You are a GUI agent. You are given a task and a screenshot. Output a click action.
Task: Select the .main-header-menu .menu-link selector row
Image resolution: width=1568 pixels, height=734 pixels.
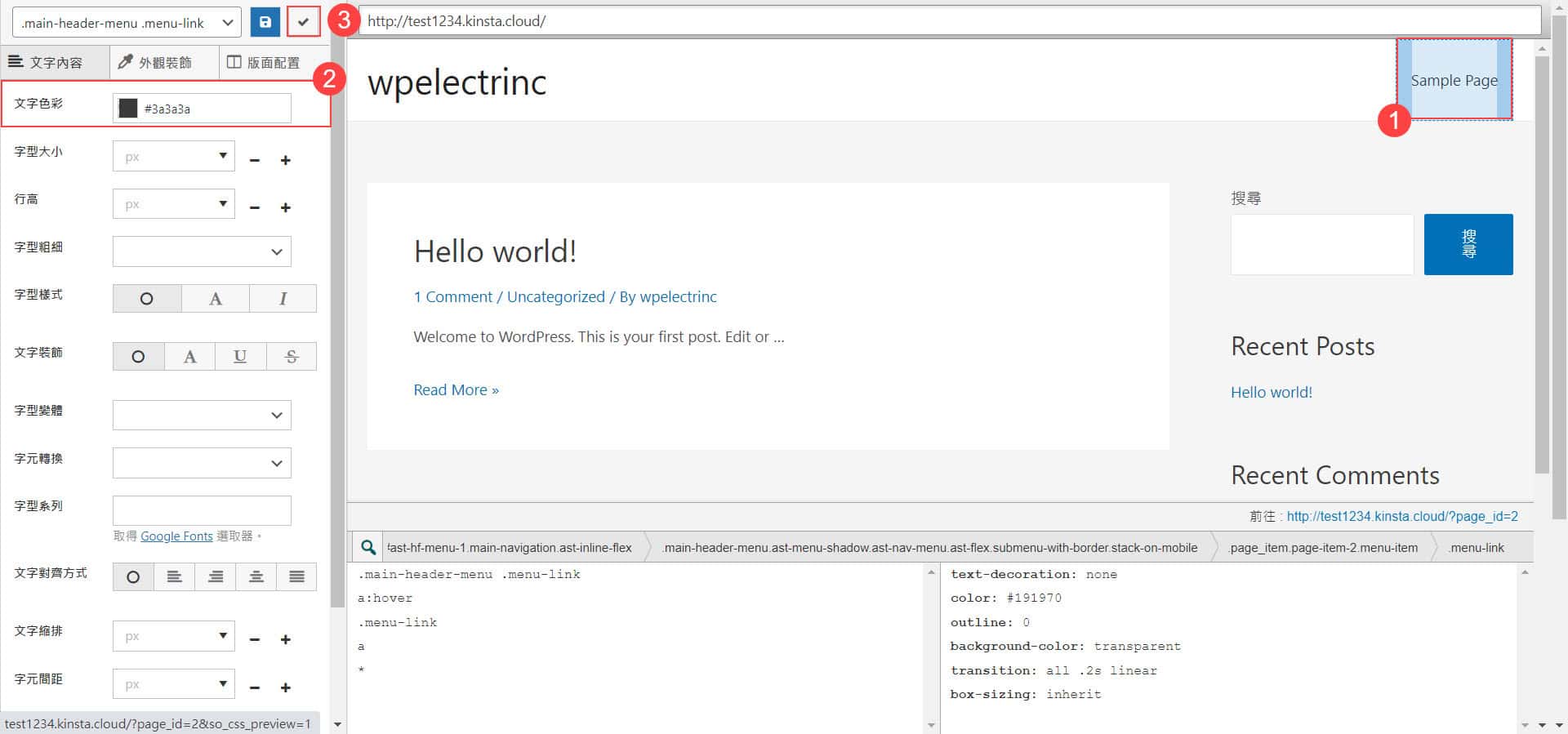(469, 575)
